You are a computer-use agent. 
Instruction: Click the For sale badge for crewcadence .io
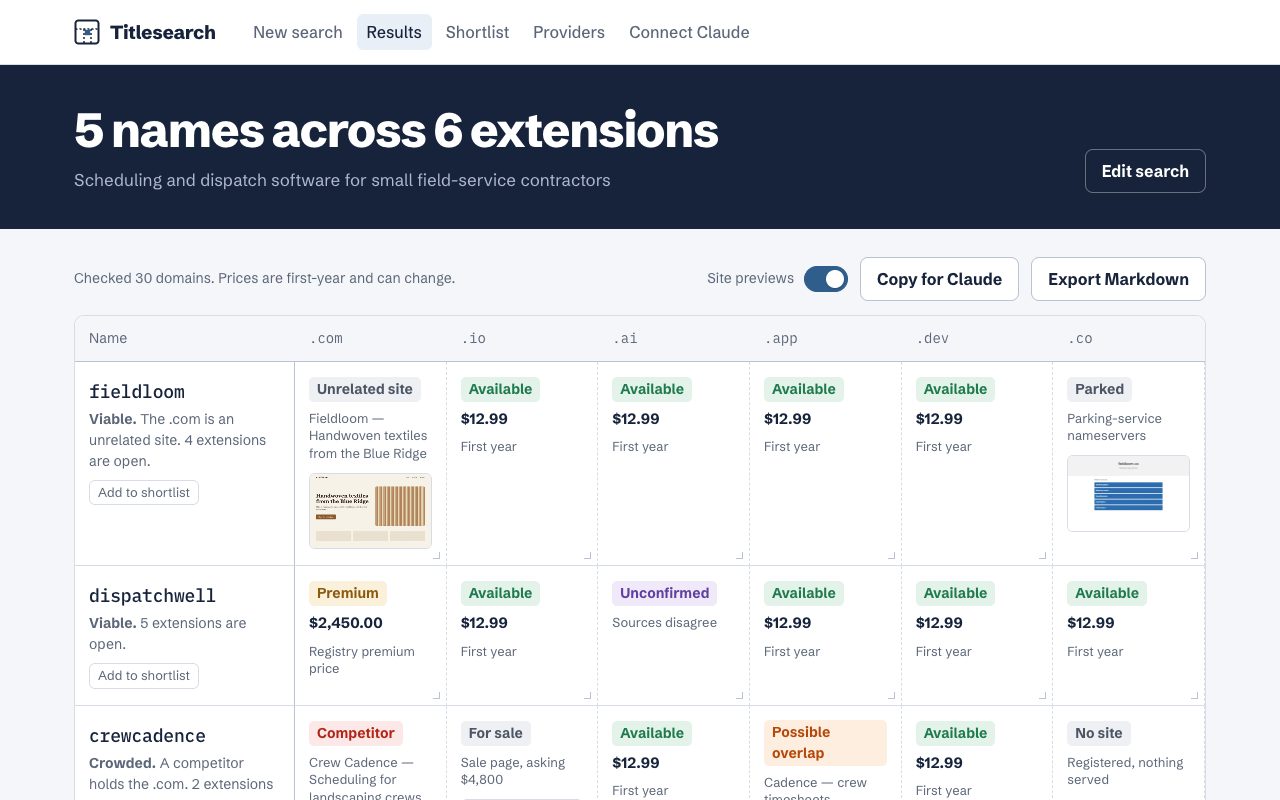pyautogui.click(x=496, y=733)
